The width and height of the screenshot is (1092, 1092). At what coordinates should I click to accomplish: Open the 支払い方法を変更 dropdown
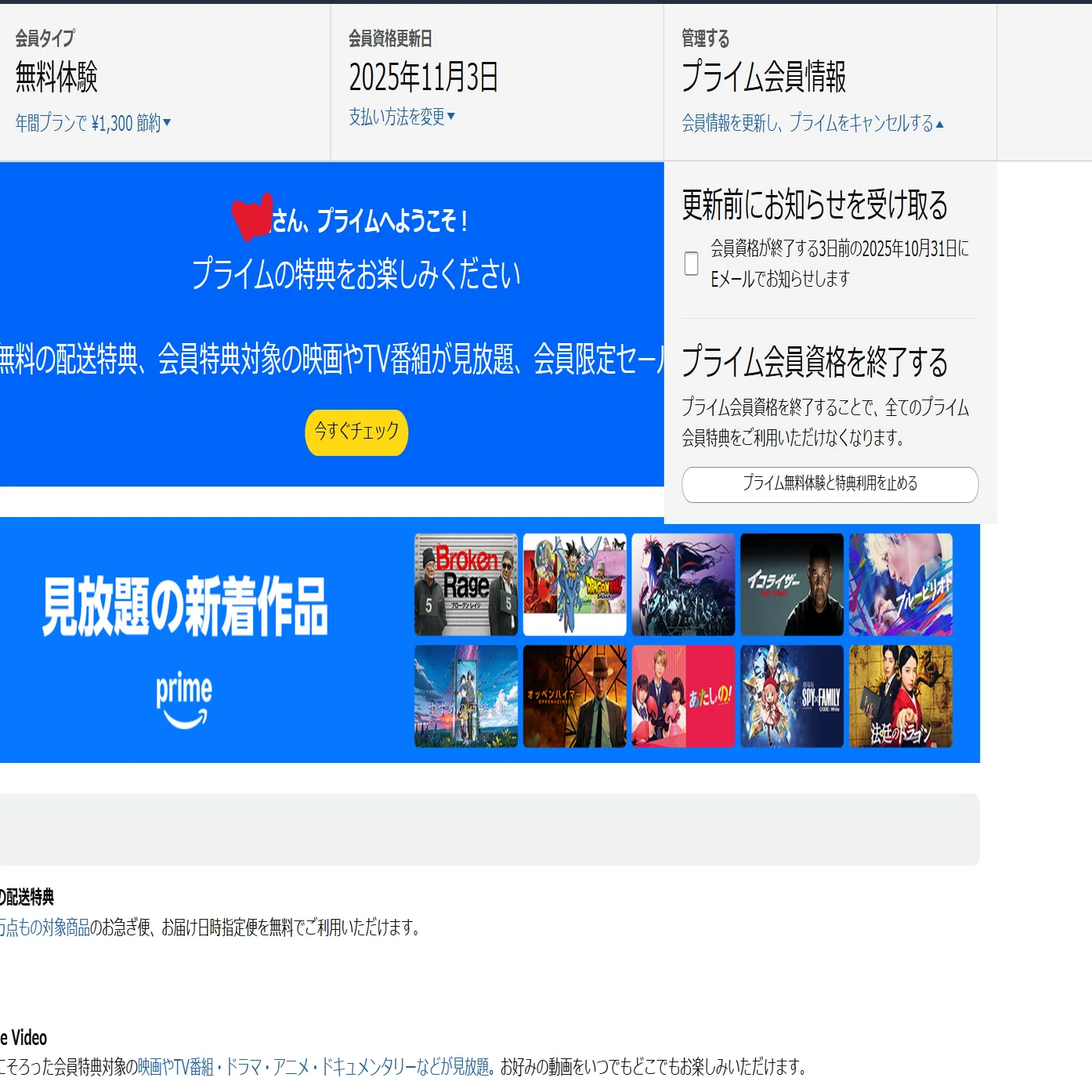[x=402, y=117]
